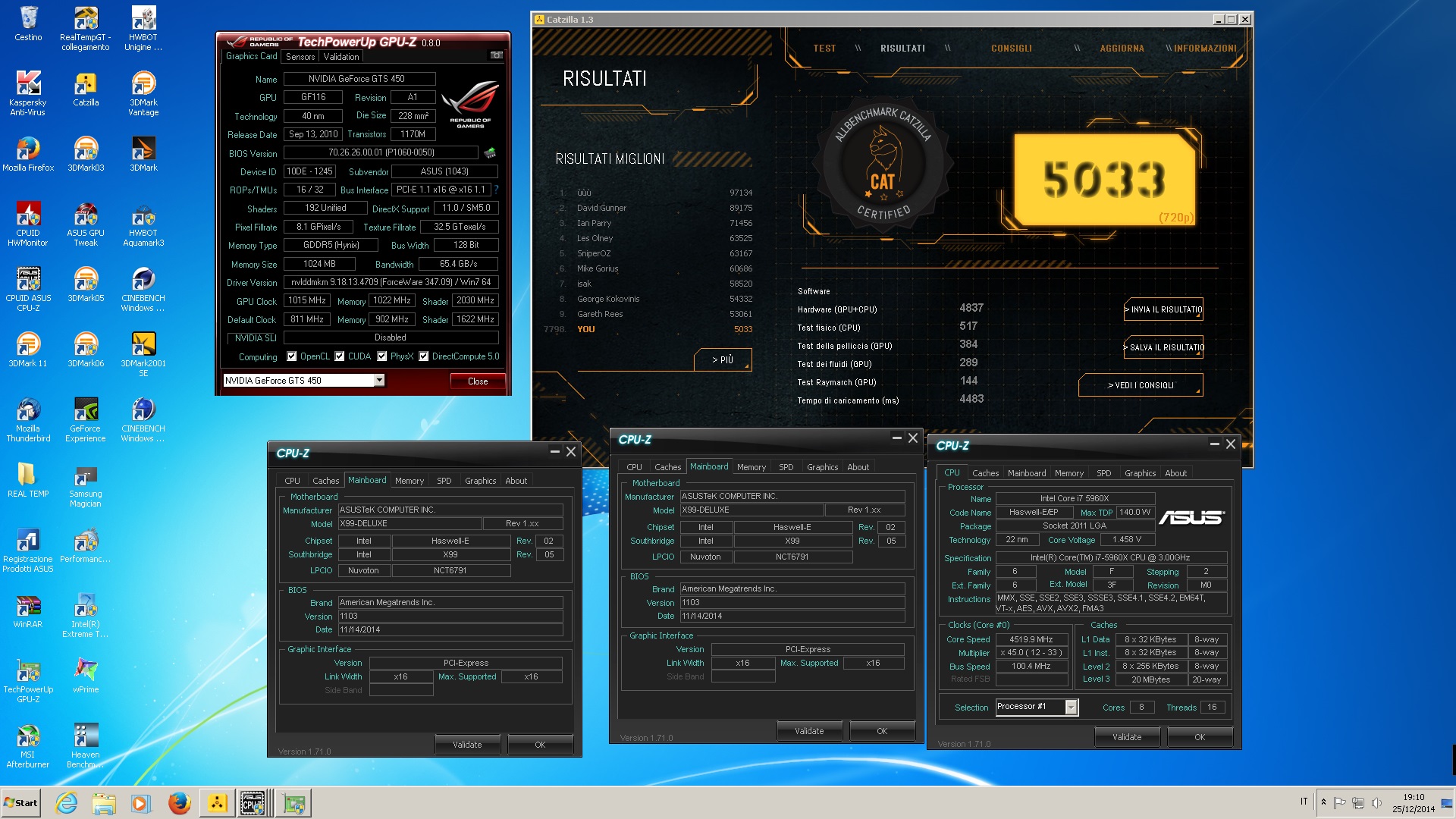Open CONSIGLI tab in Catzilla
1456x819 pixels.
(x=1012, y=49)
